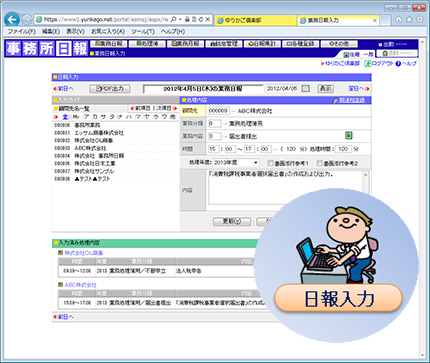Expand the 処理年度 2013年度 dropdown
This screenshot has height=363, width=430.
[x=256, y=163]
